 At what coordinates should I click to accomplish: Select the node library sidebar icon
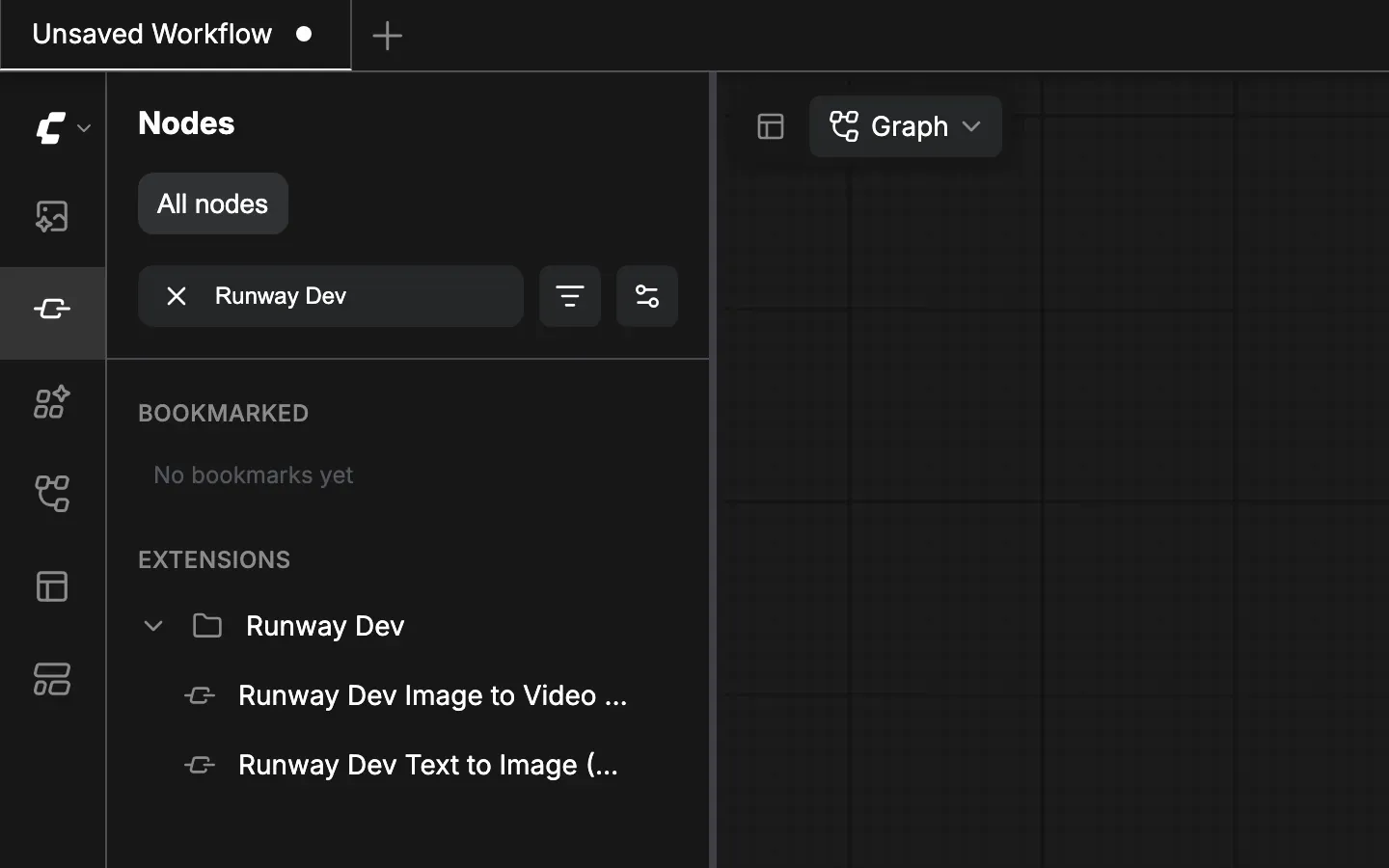pyautogui.click(x=52, y=310)
